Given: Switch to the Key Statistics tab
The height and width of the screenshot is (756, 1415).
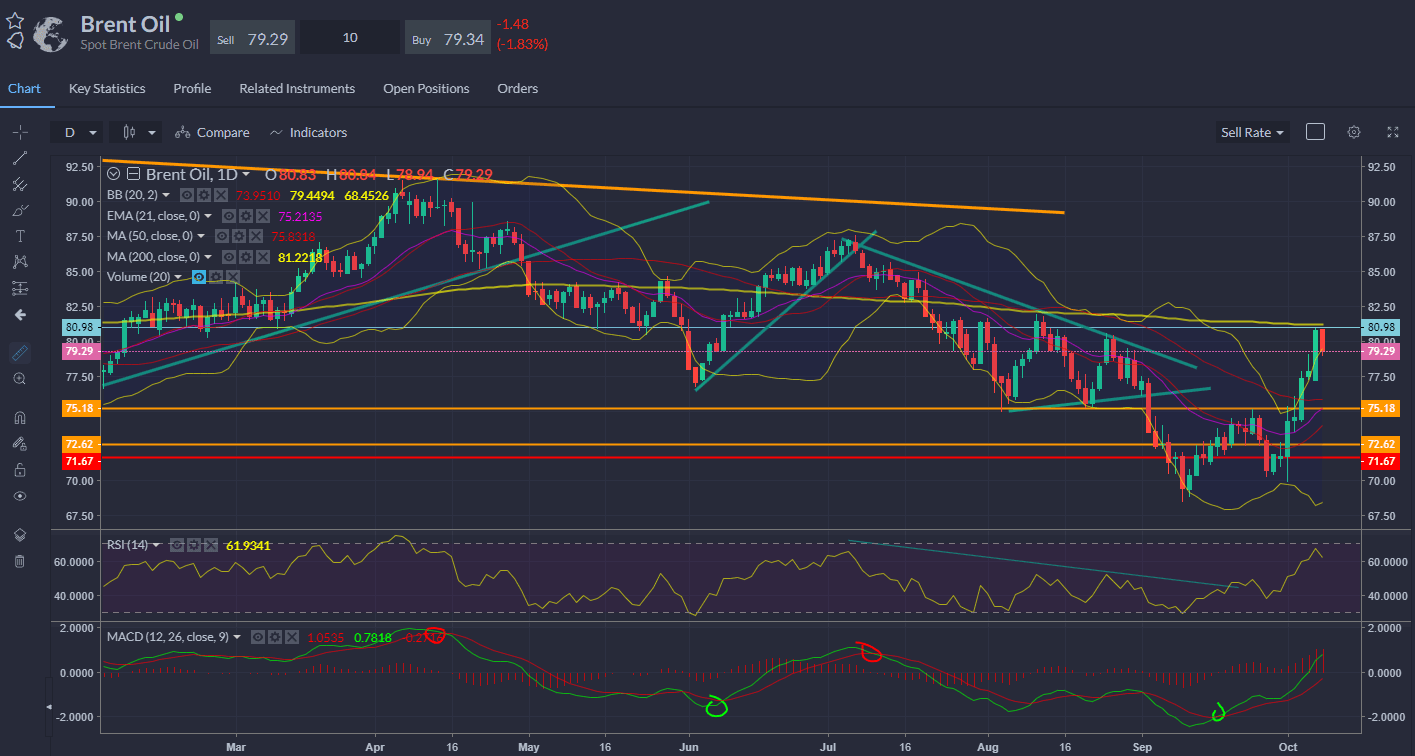Looking at the screenshot, I should (x=107, y=89).
